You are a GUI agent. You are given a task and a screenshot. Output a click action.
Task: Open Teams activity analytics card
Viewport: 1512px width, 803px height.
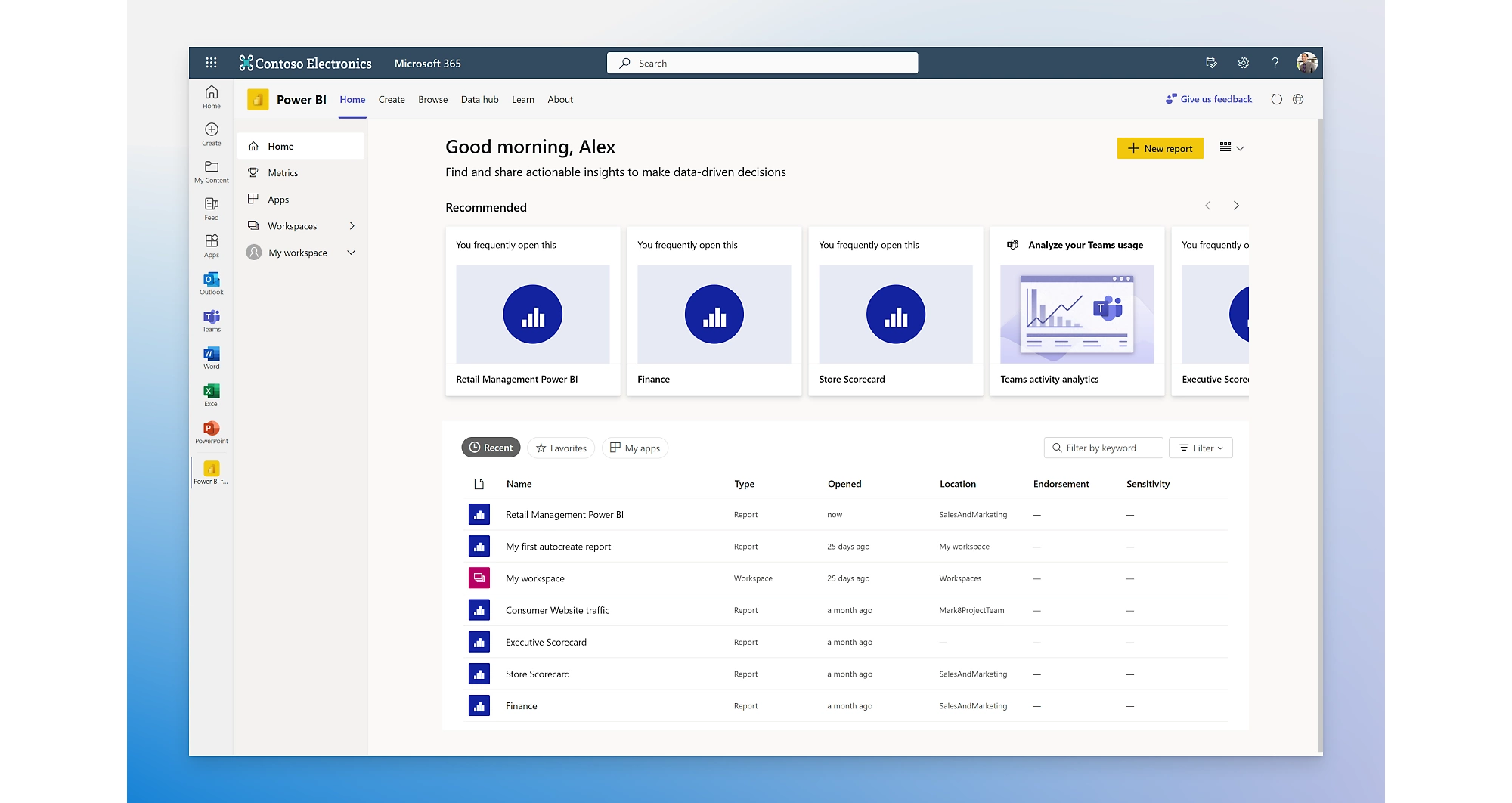[1077, 311]
